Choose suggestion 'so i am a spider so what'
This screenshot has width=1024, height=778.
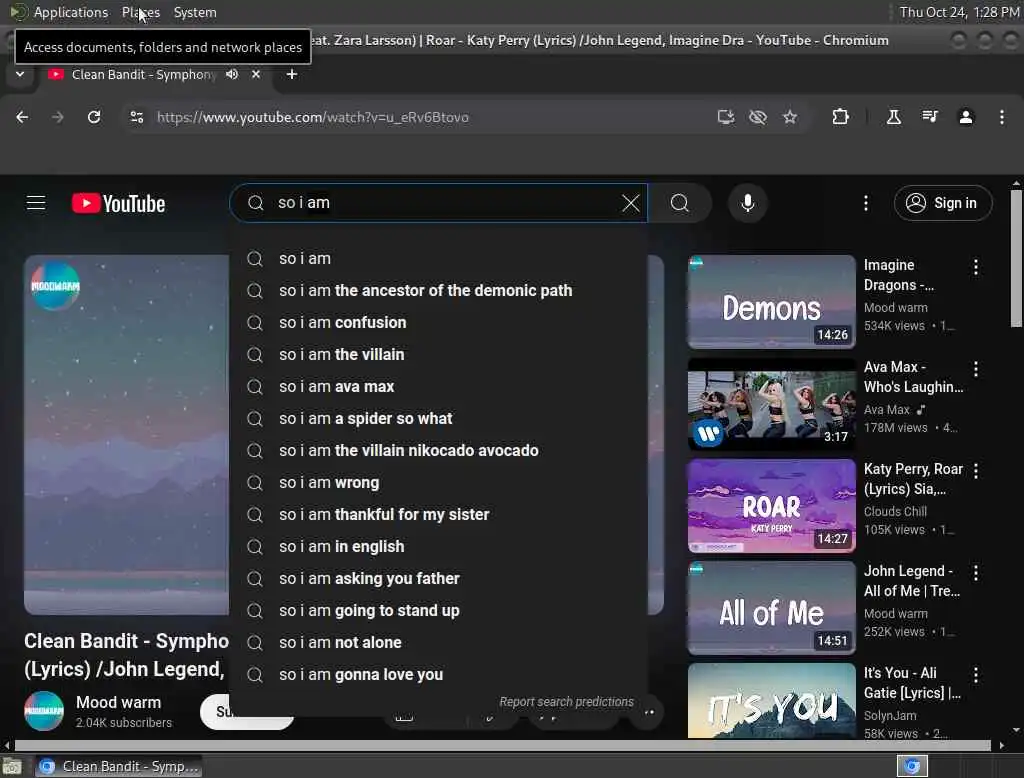[438, 419]
